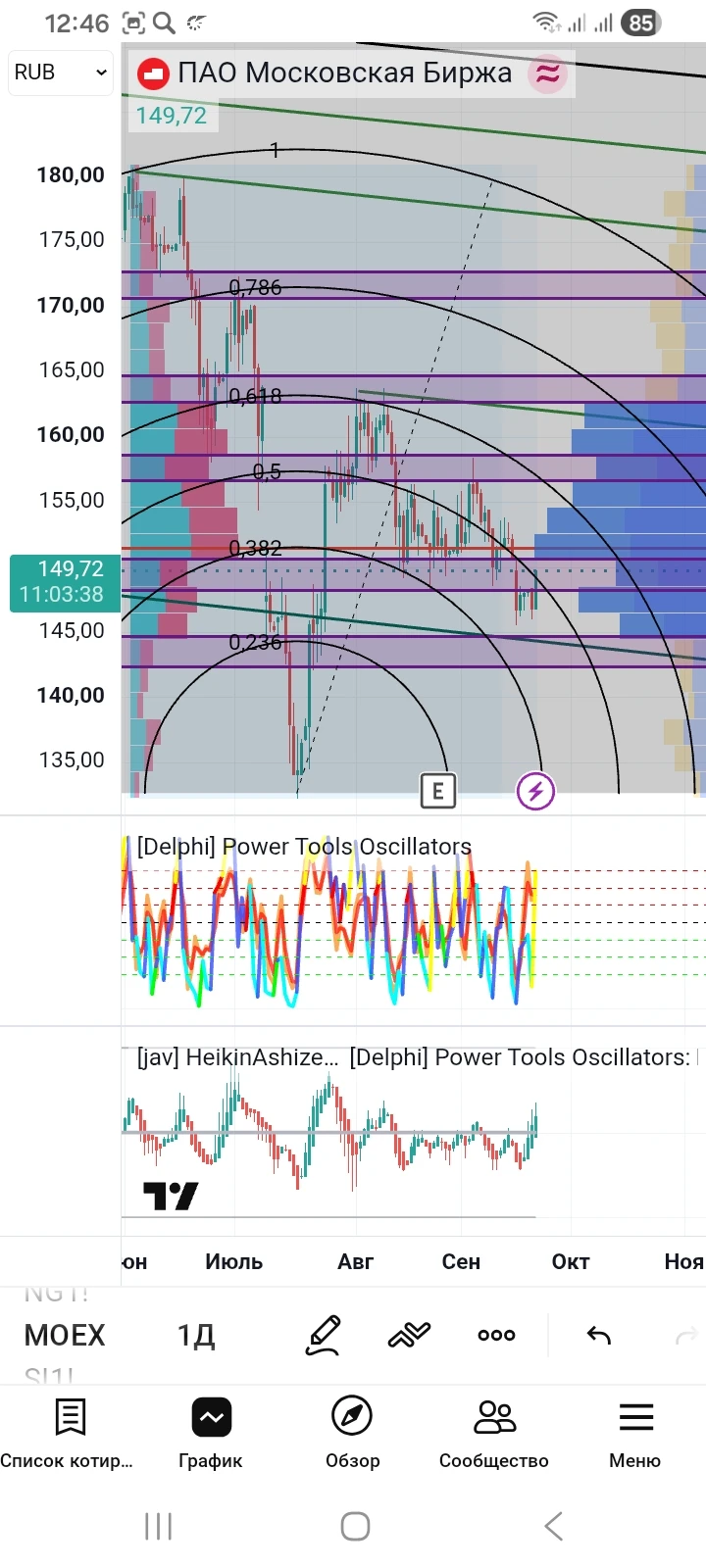The image size is (706, 1568).
Task: Tap the red symbol logo icon
Action: [x=153, y=73]
